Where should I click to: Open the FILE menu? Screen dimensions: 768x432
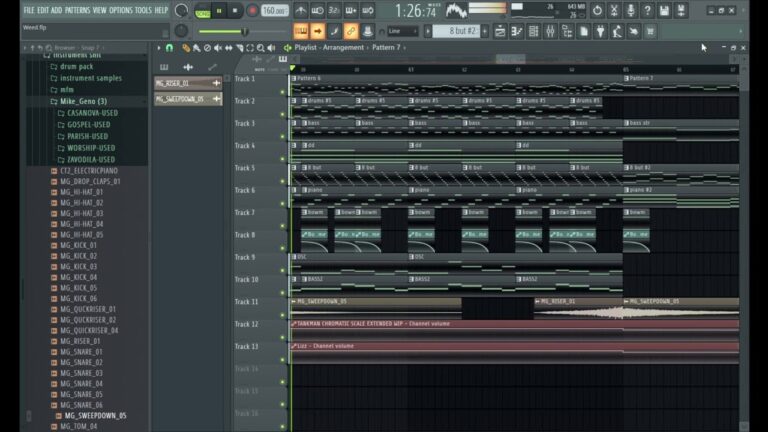pyautogui.click(x=29, y=10)
